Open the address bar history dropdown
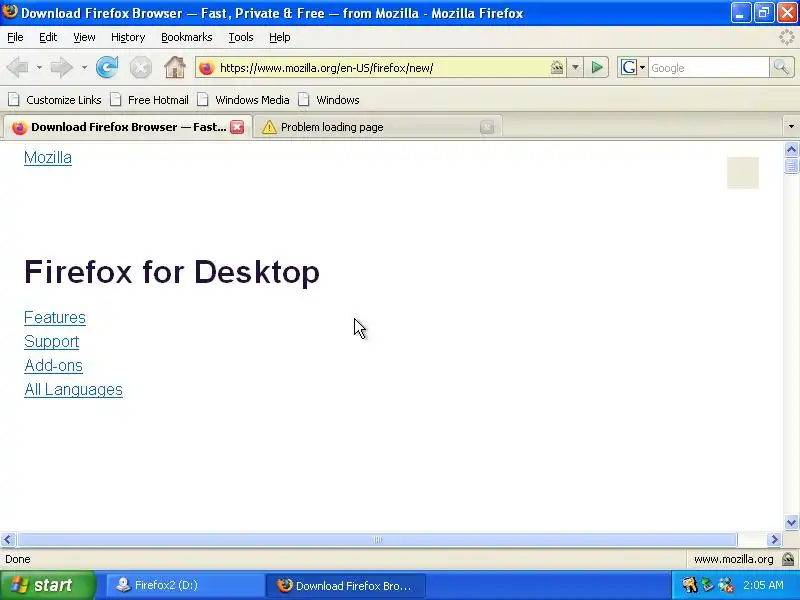800x600 pixels. coord(575,67)
